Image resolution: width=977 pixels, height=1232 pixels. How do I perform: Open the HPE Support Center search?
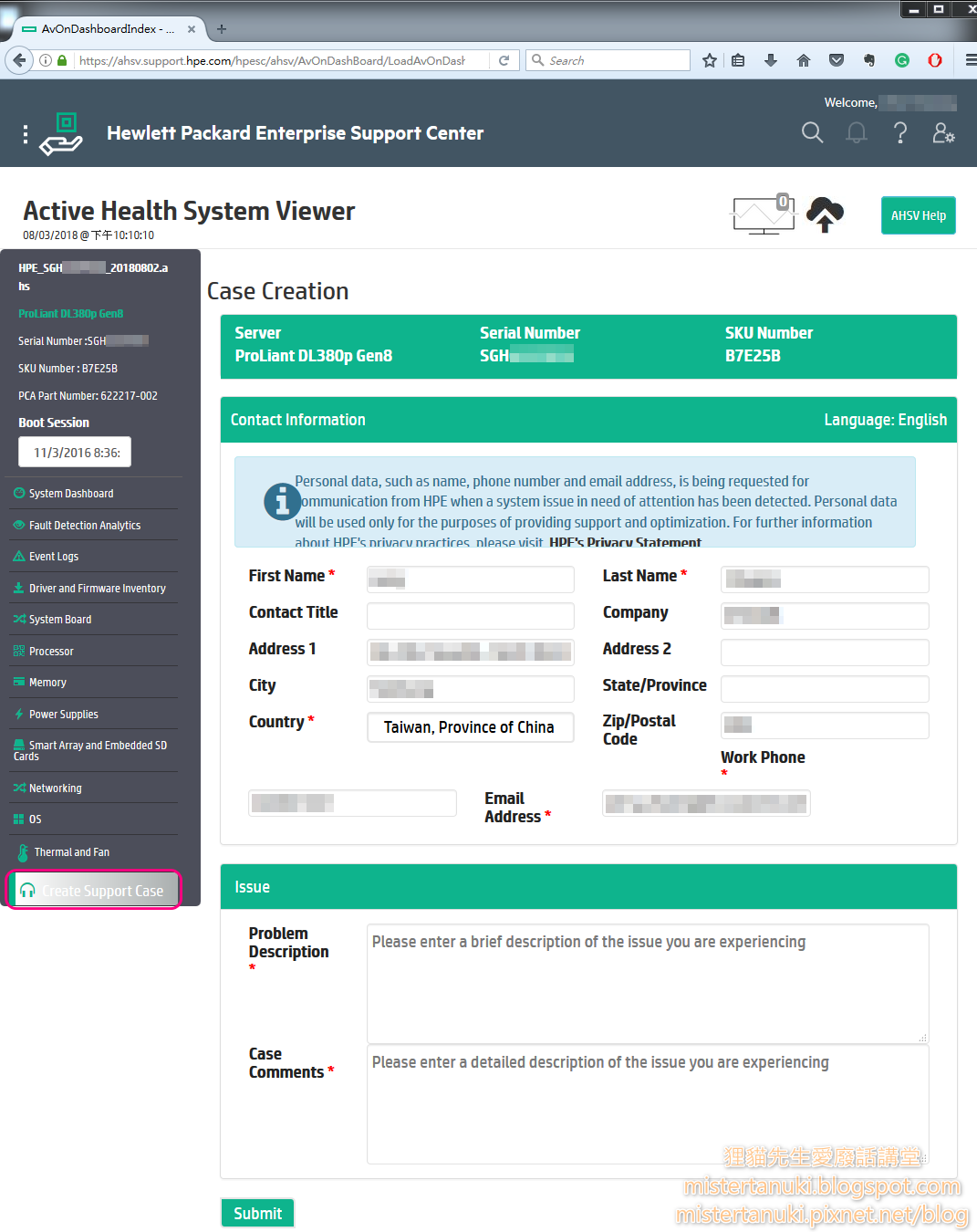(x=812, y=132)
